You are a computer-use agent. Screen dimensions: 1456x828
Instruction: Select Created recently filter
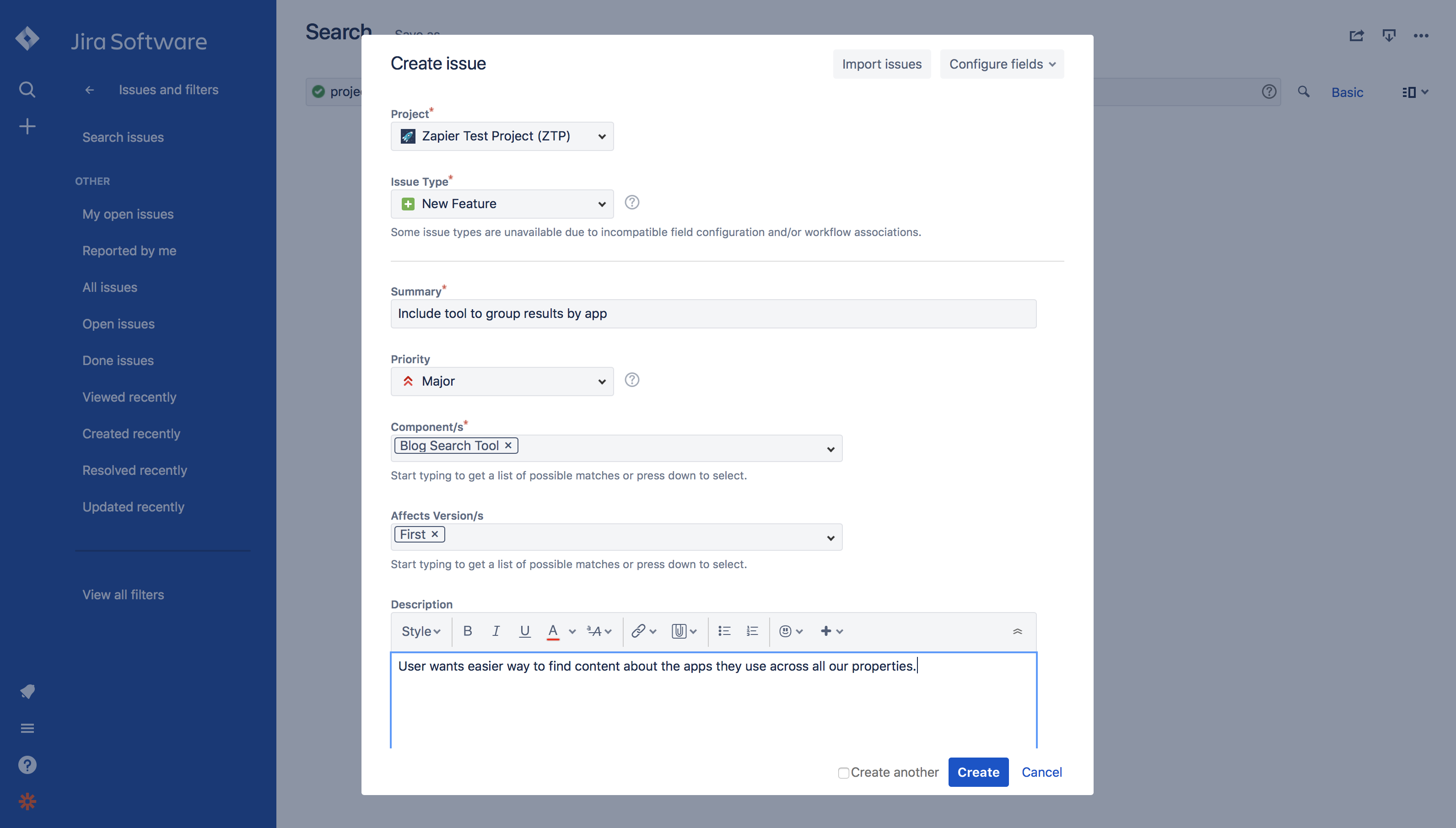[x=131, y=433]
